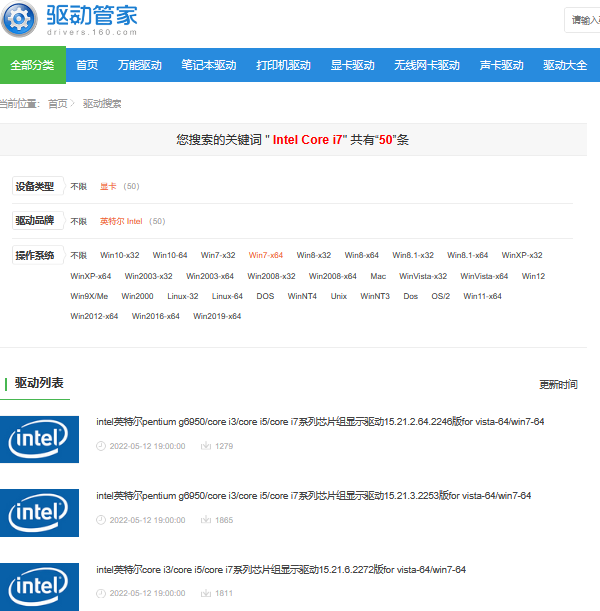The image size is (600, 611).
Task: Filter by WinNT4
Action: tap(302, 296)
